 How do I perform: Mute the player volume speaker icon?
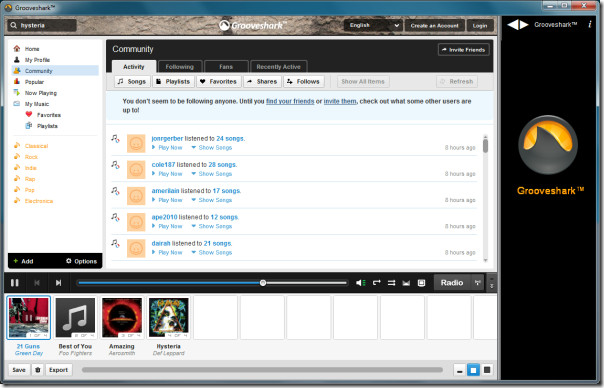click(361, 283)
